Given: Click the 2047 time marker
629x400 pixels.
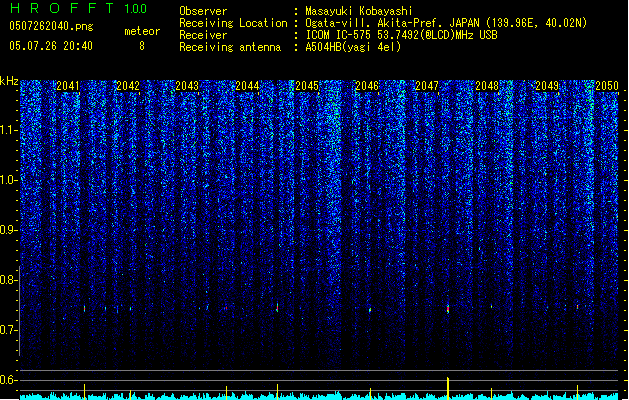Looking at the screenshot, I should tap(427, 86).
